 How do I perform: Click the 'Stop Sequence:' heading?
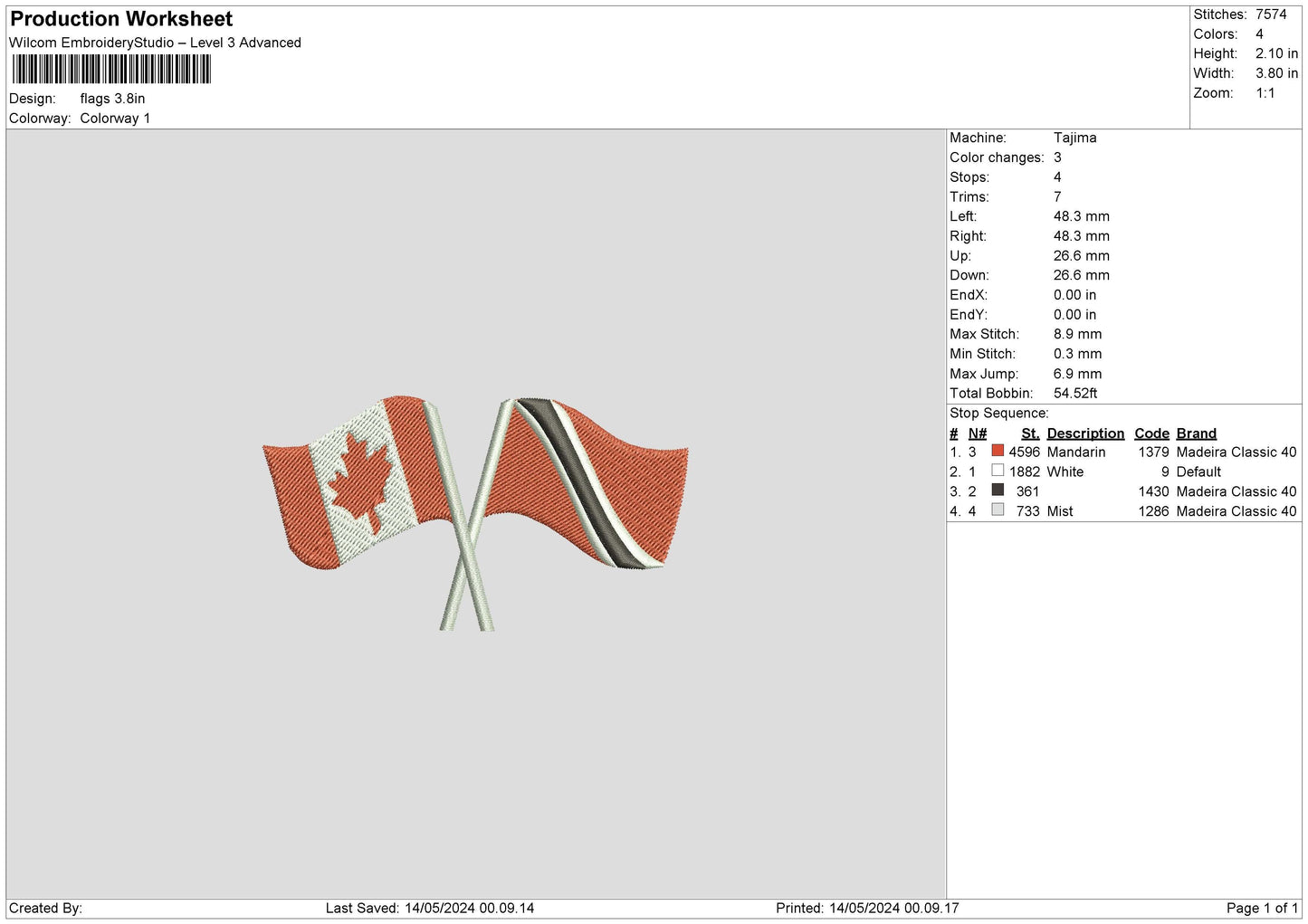coord(998,414)
